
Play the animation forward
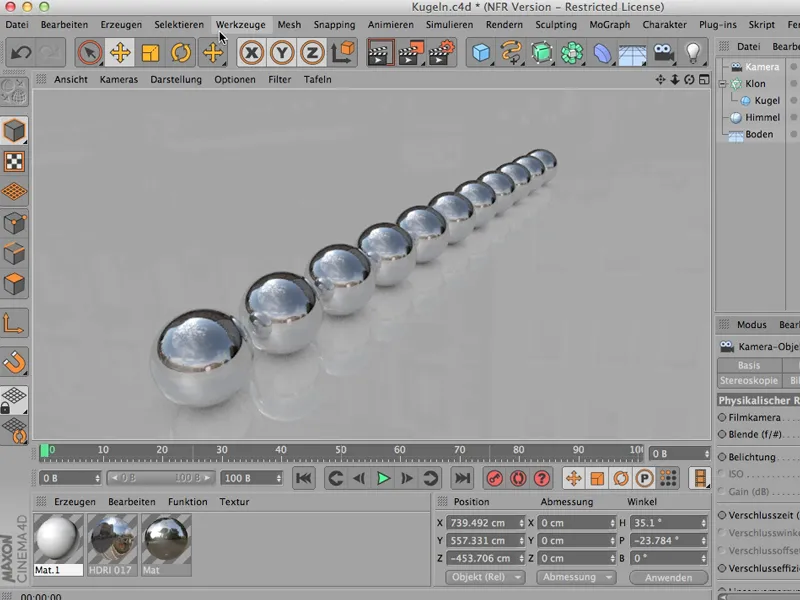(383, 478)
